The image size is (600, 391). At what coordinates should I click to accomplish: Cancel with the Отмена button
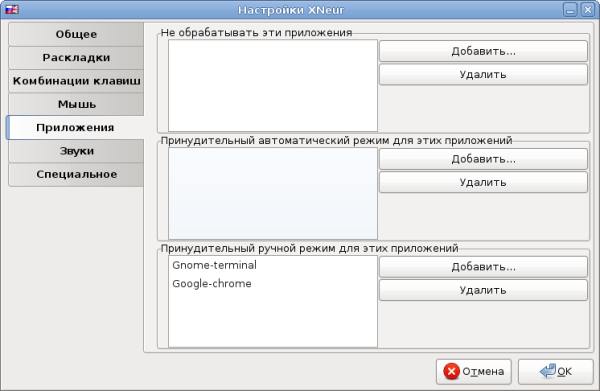(x=474, y=371)
